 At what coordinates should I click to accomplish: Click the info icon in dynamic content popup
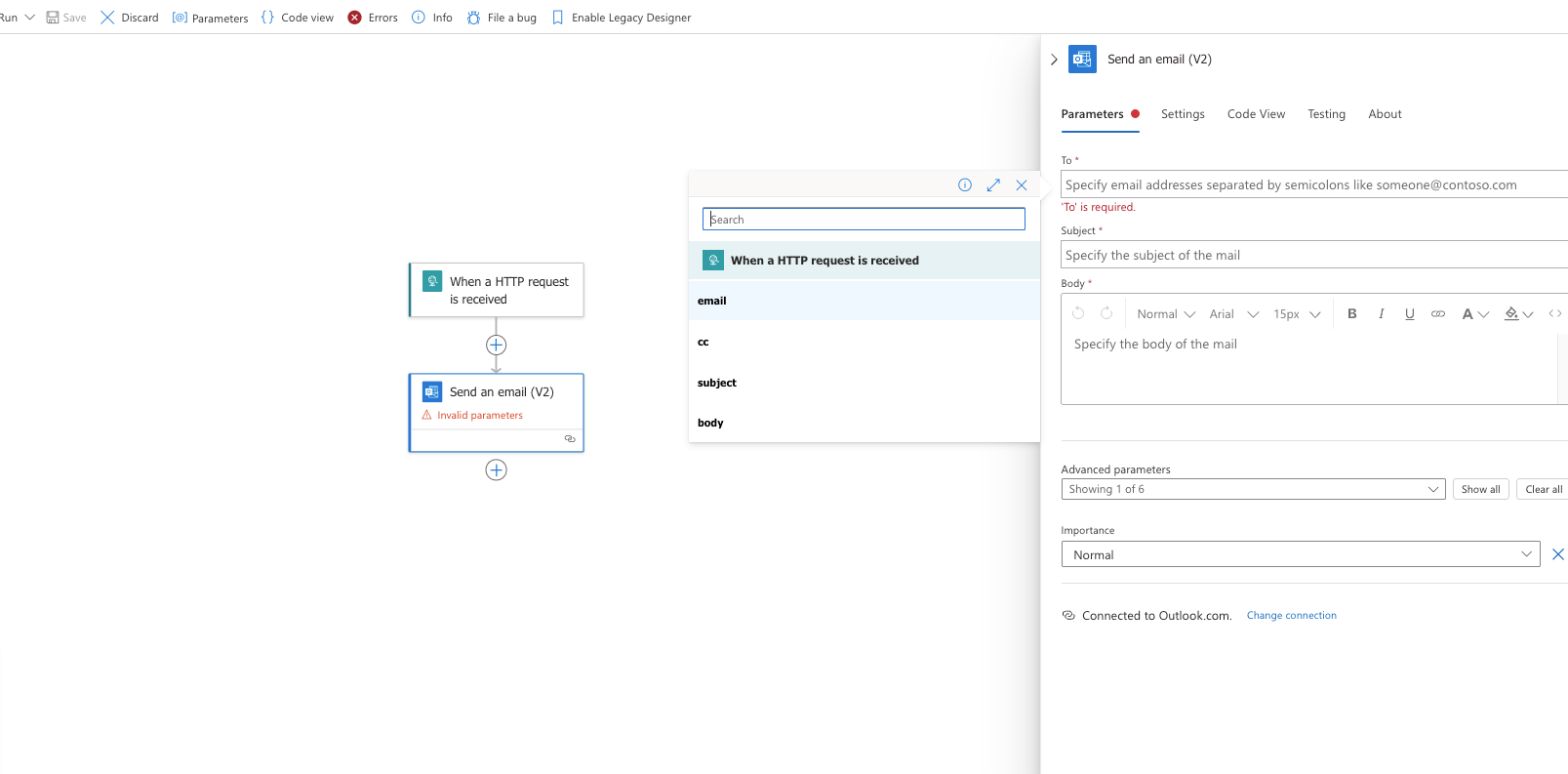pyautogui.click(x=965, y=185)
